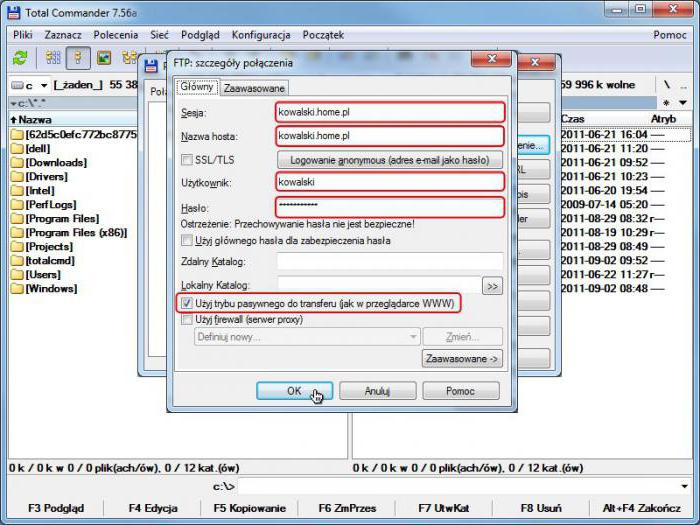This screenshot has height=525, width=700.
Task: Click the Zaawasowane -> button
Action: 462,358
